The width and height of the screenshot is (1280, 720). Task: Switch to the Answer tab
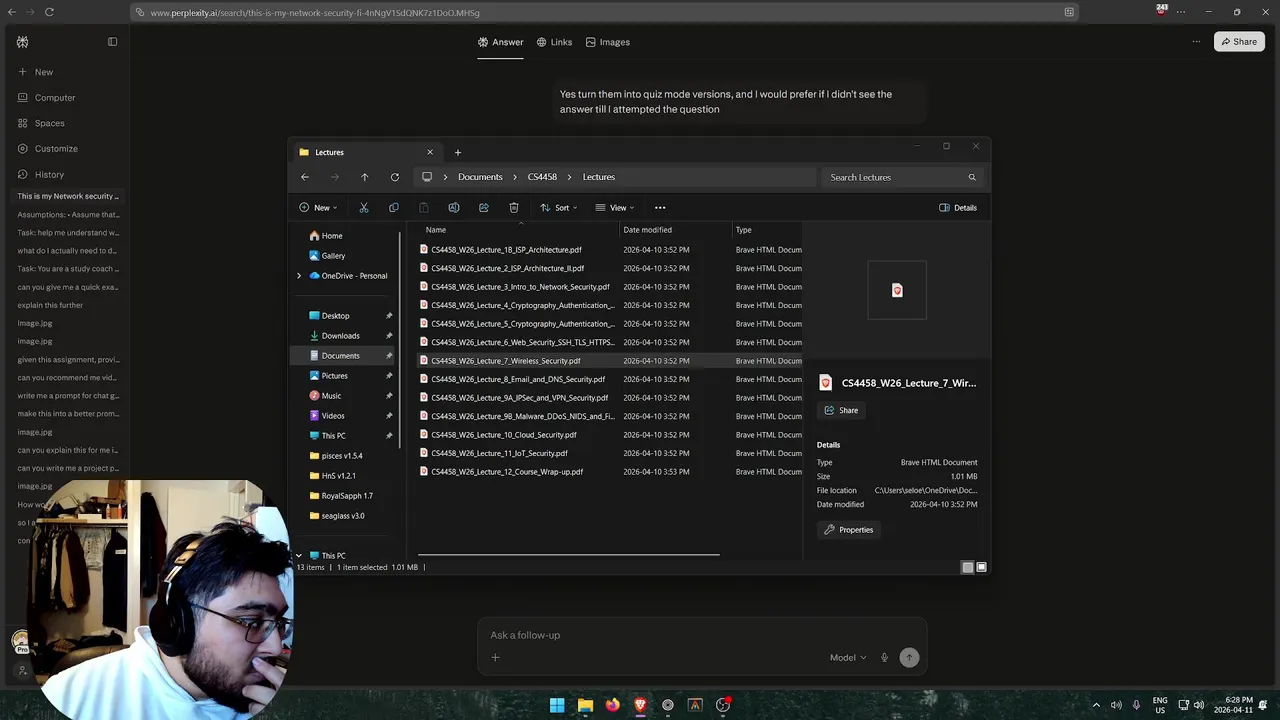[500, 42]
